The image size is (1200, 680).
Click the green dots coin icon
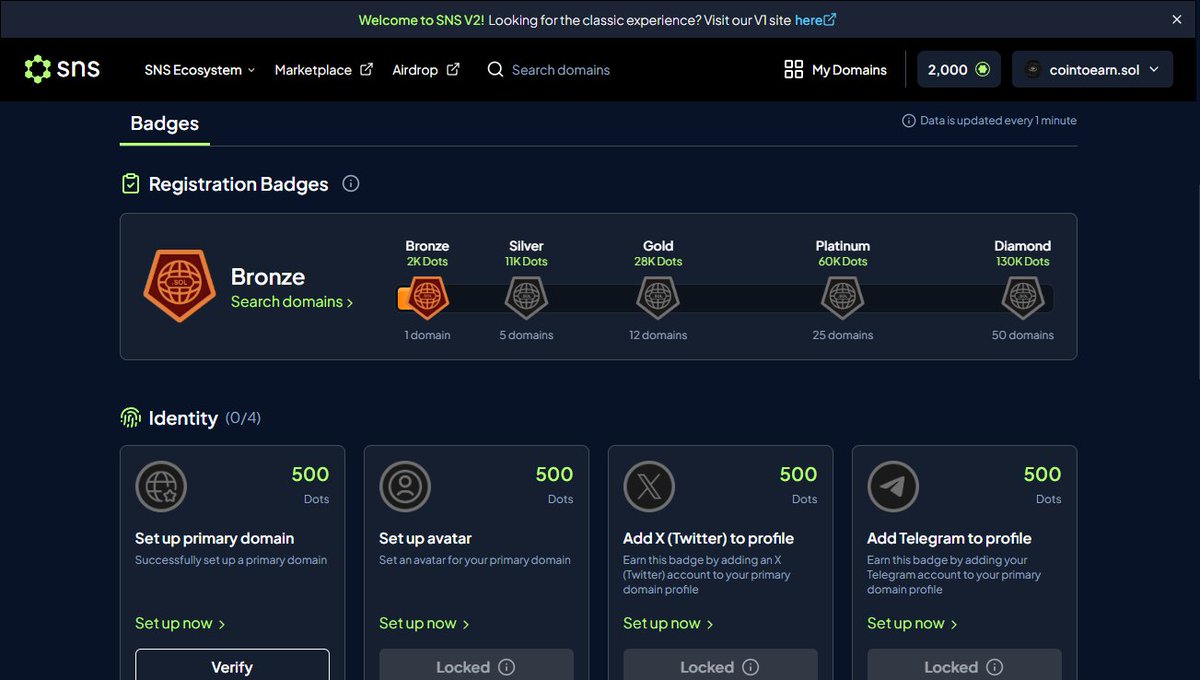982,69
